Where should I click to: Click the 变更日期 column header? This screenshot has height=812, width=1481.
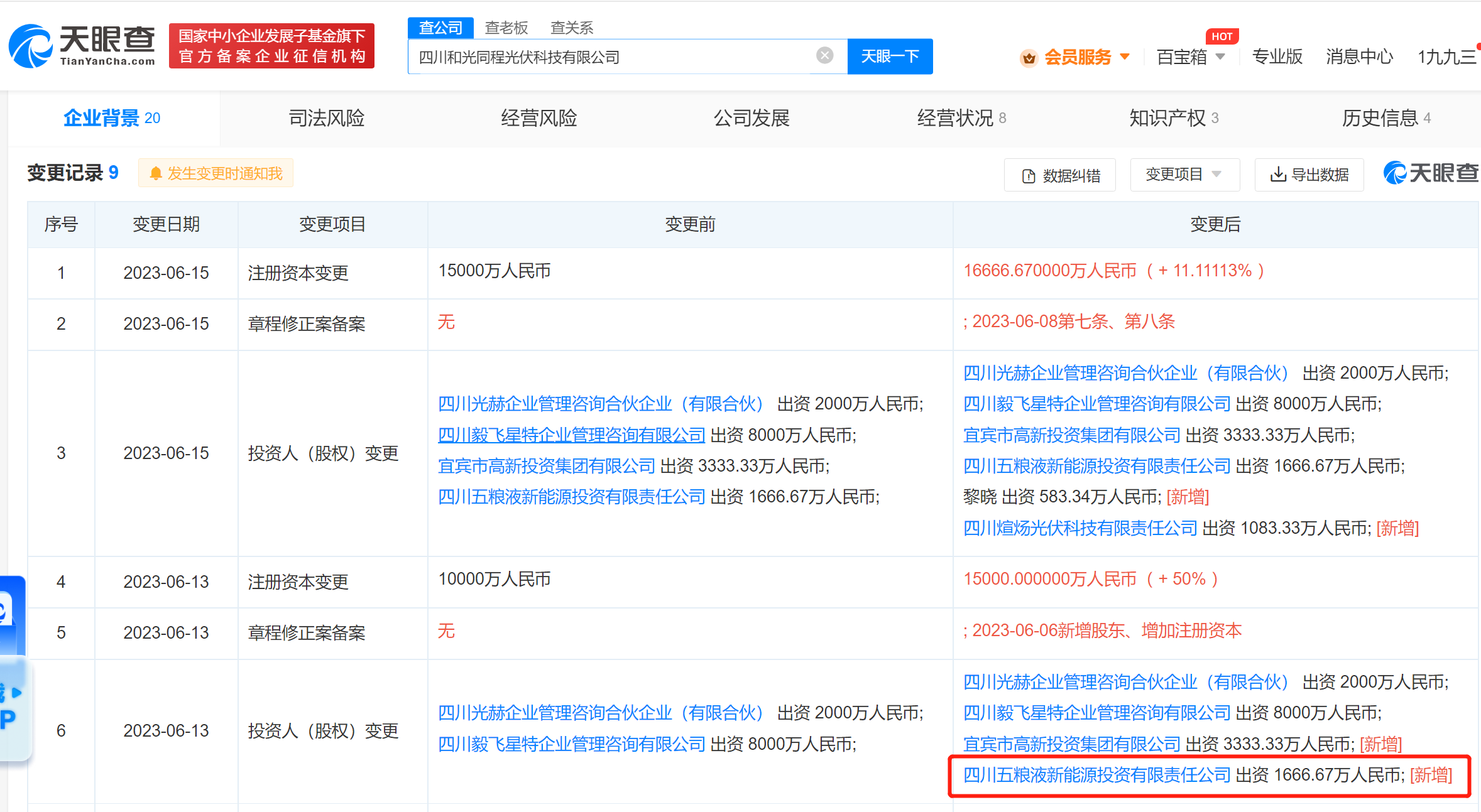point(166,224)
